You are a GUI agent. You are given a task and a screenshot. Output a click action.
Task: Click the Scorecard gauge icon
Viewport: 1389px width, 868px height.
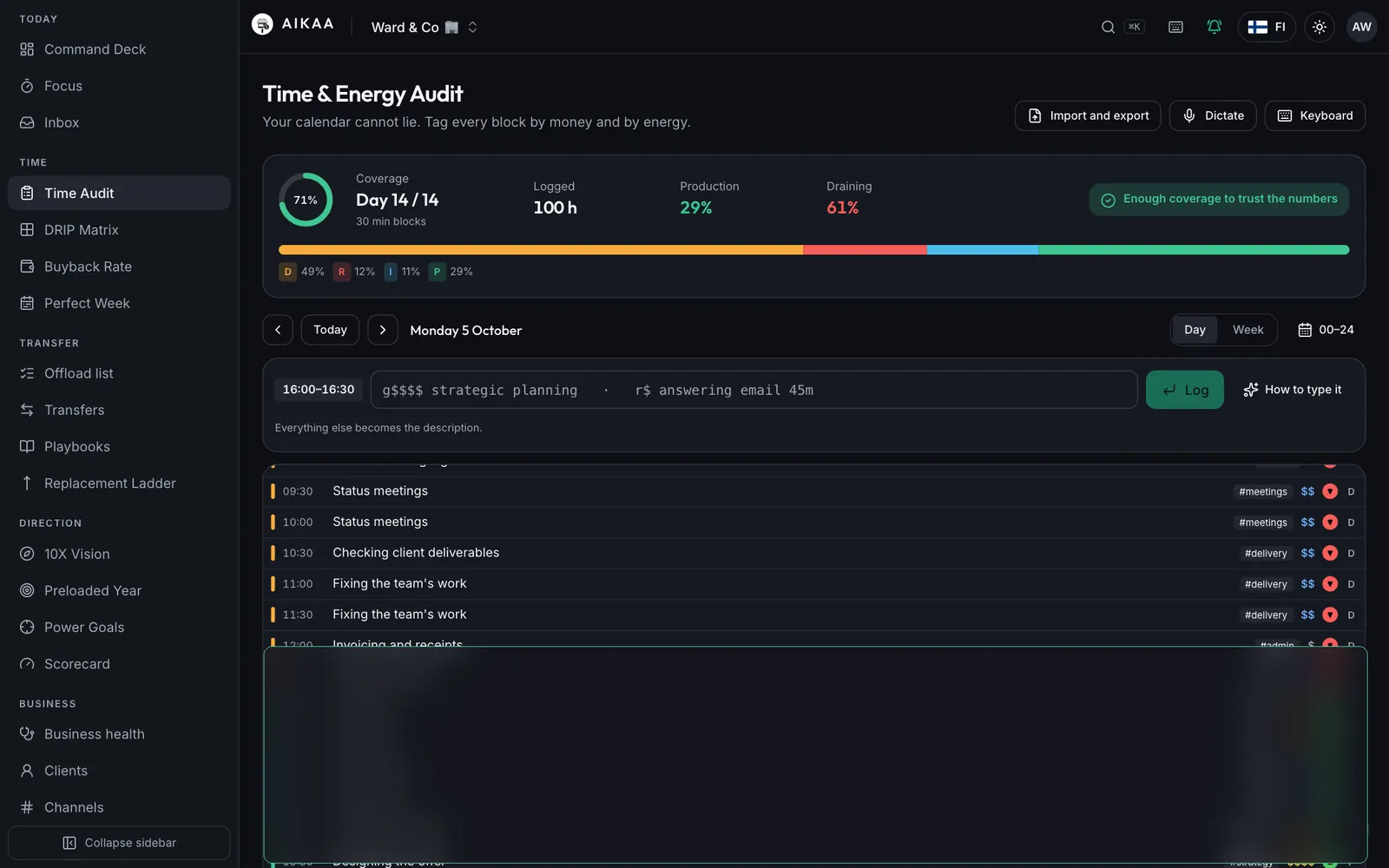coord(27,663)
